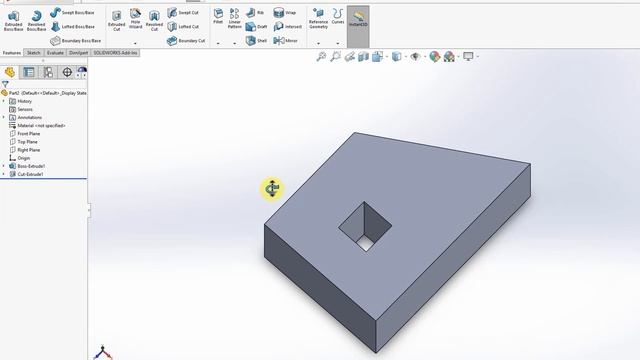
Task: Click the Revolved Boss/Base tool
Action: [x=36, y=20]
